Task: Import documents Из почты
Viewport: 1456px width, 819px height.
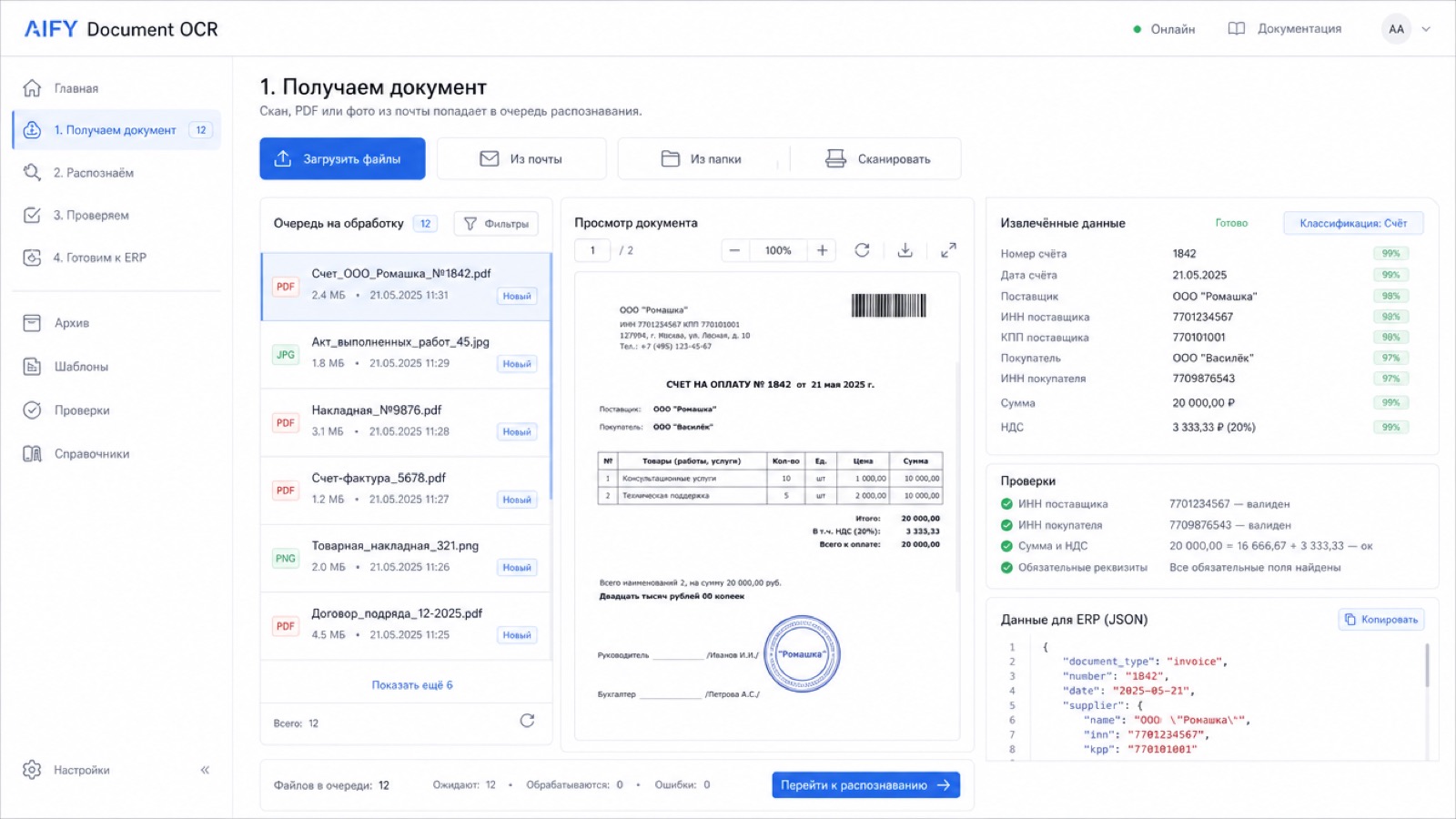Action: [521, 159]
